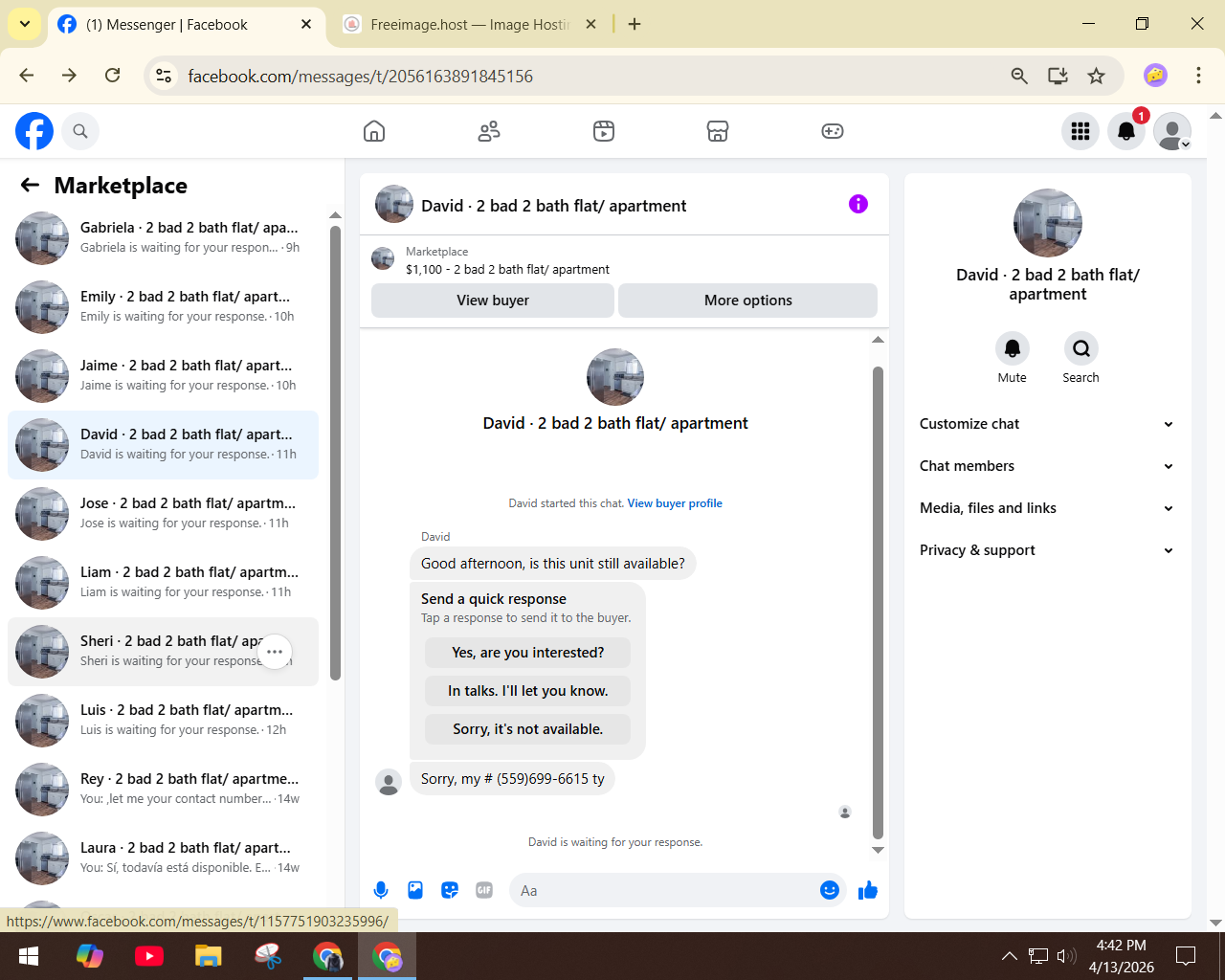This screenshot has height=980, width=1225.
Task: Choose a GIF icon
Action: click(484, 890)
